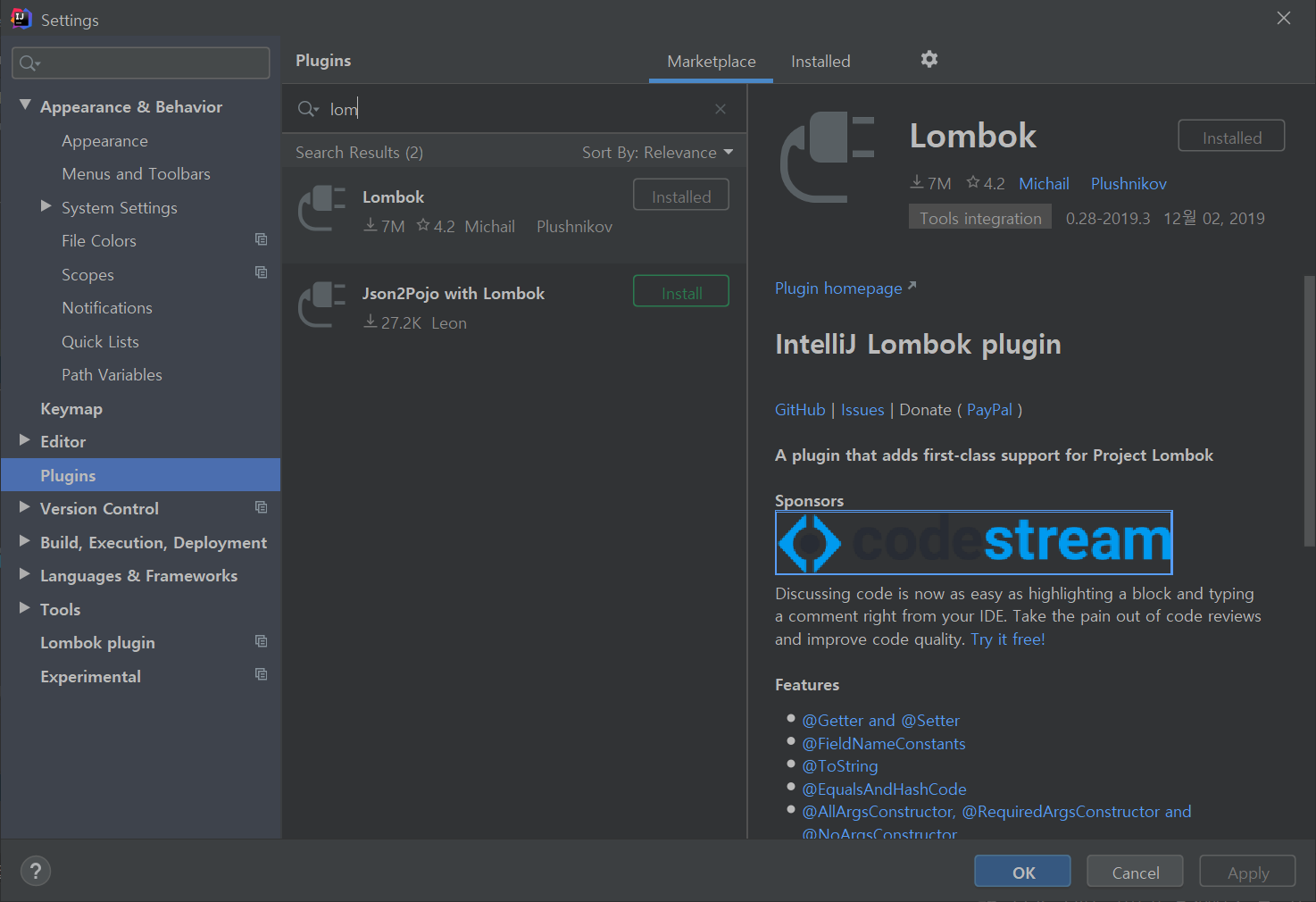Switch to the Marketplace tab
1316x902 pixels.
(x=712, y=62)
